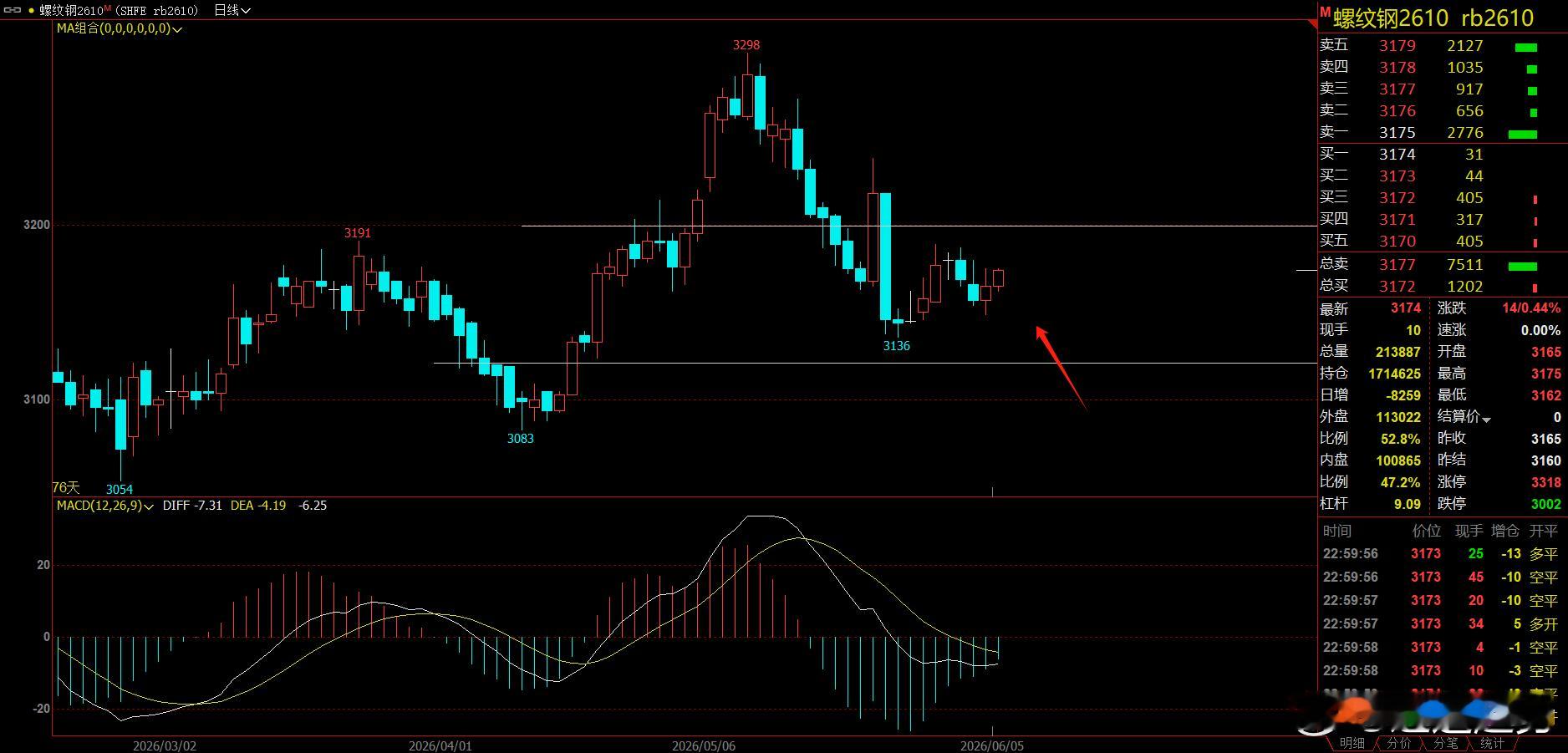This screenshot has width=1568, height=753.
Task: Click the 76天 day-count label
Action: tap(66, 487)
